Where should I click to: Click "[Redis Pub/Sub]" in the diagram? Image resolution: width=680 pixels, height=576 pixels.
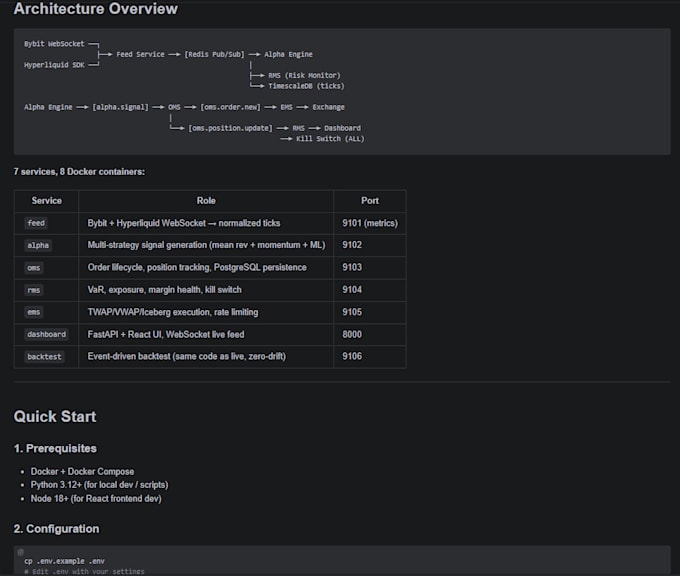[214, 54]
